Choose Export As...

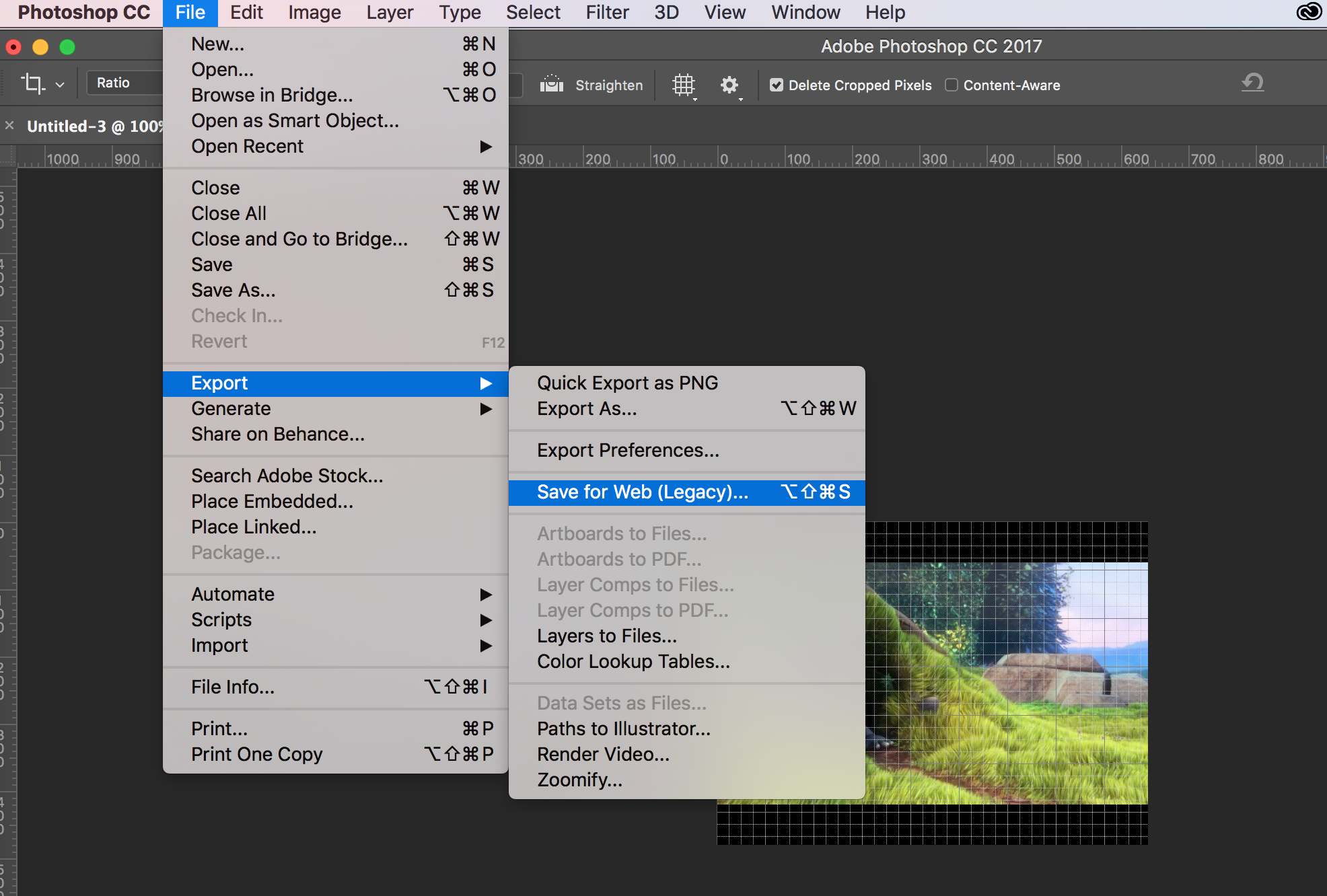686,408
